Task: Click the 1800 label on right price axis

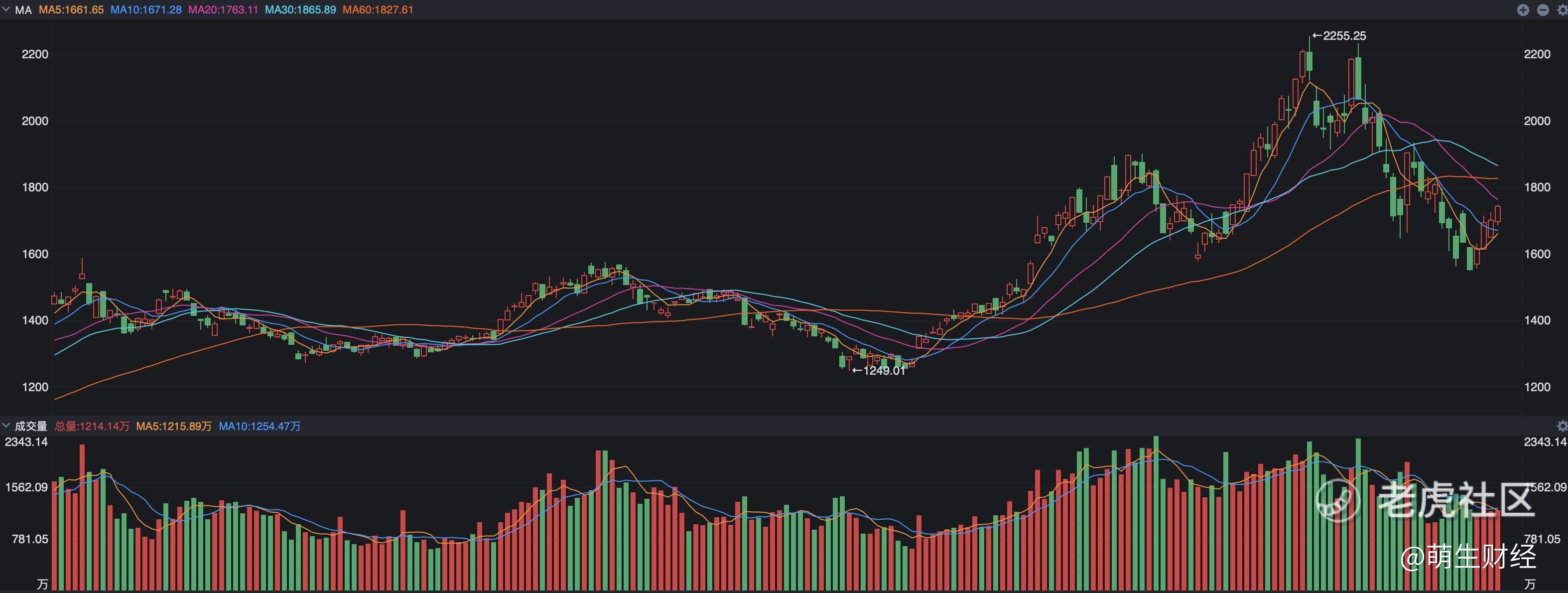Action: [1537, 187]
